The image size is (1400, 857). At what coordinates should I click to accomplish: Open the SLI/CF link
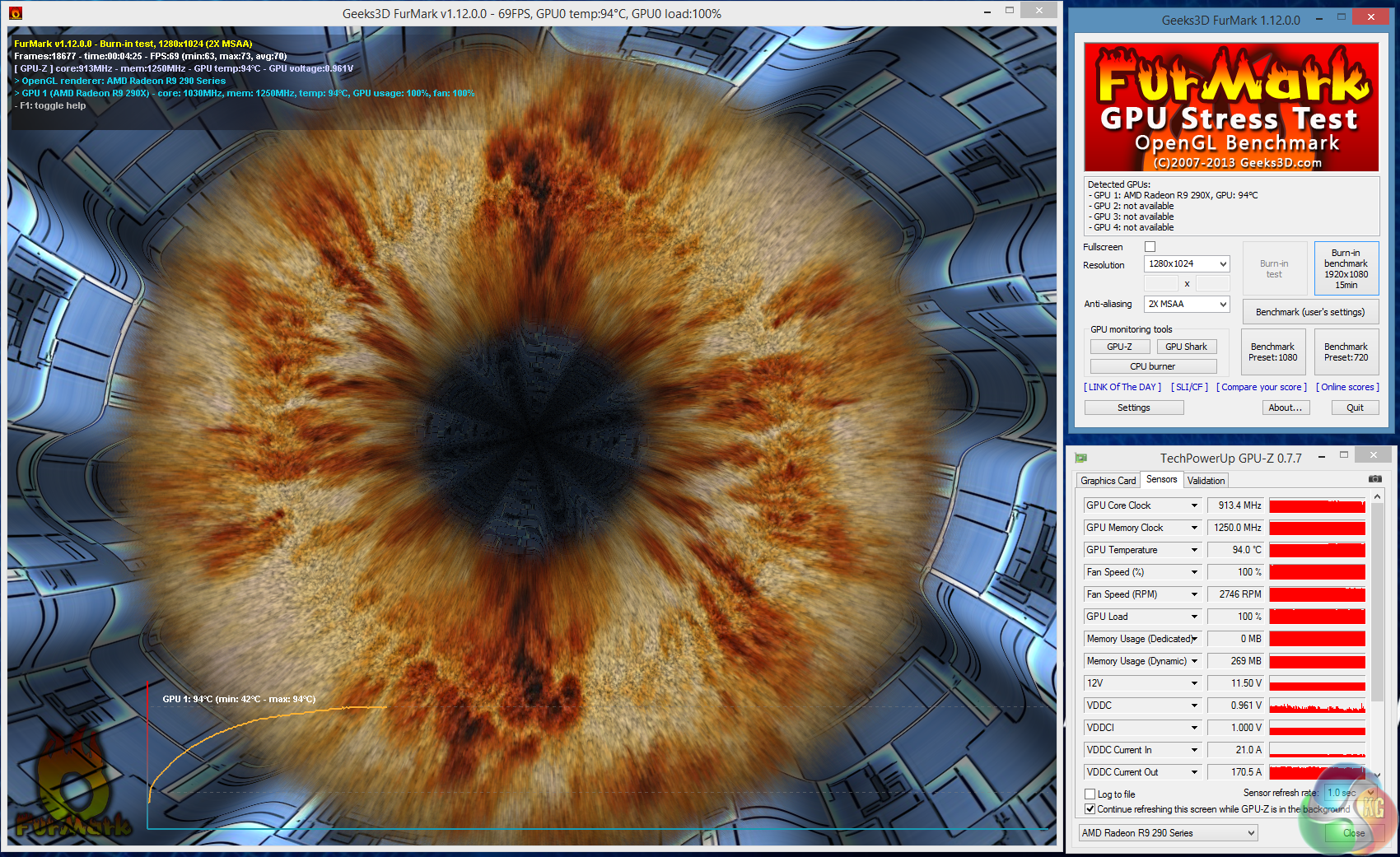pos(1189,387)
